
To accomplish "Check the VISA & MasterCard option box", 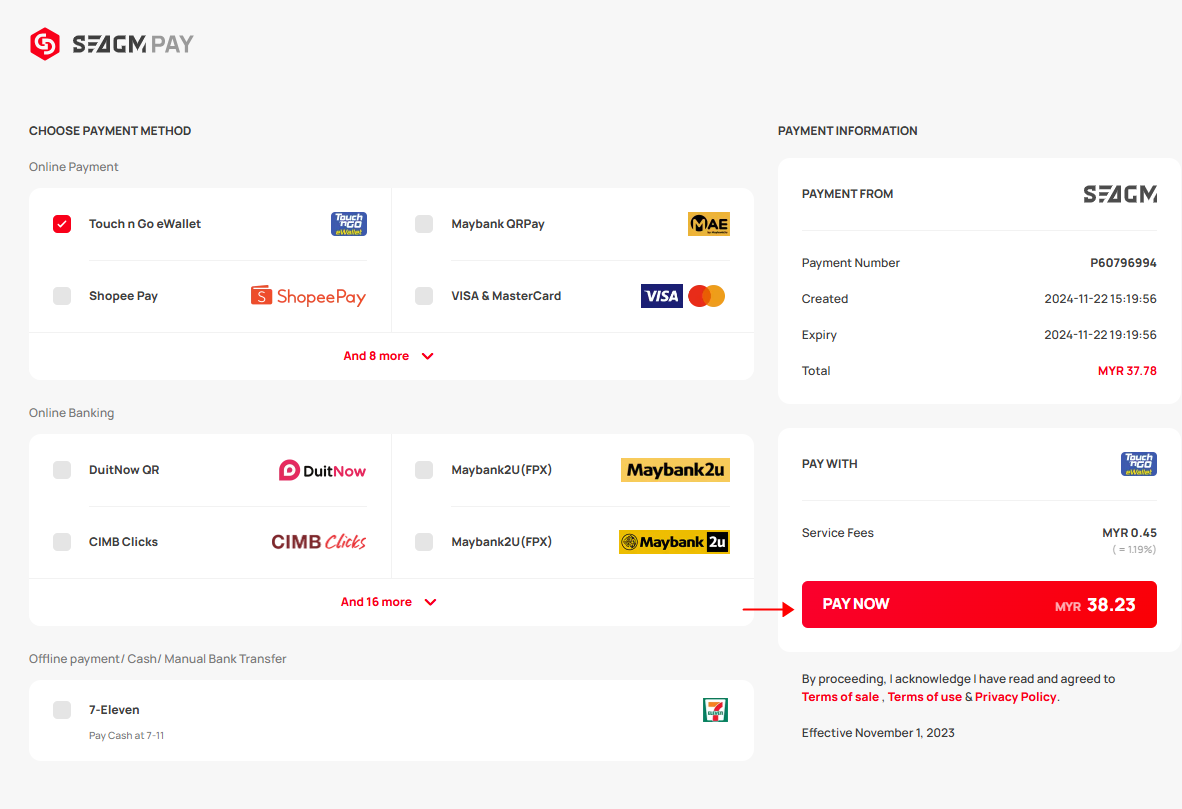I will coord(424,296).
